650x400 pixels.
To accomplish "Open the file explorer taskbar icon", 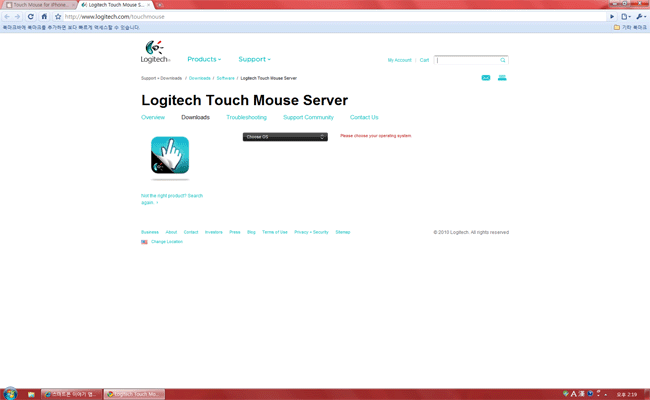I will click(x=31, y=394).
